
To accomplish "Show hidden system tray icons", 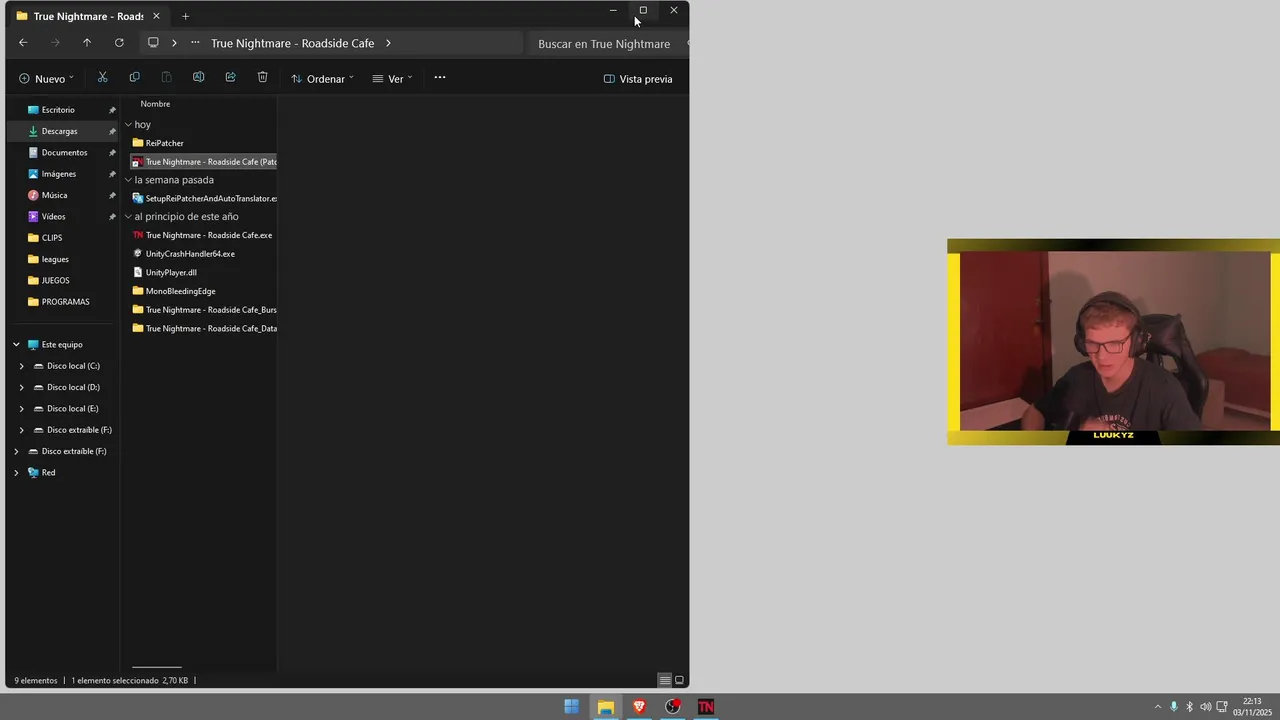I will [x=1158, y=707].
